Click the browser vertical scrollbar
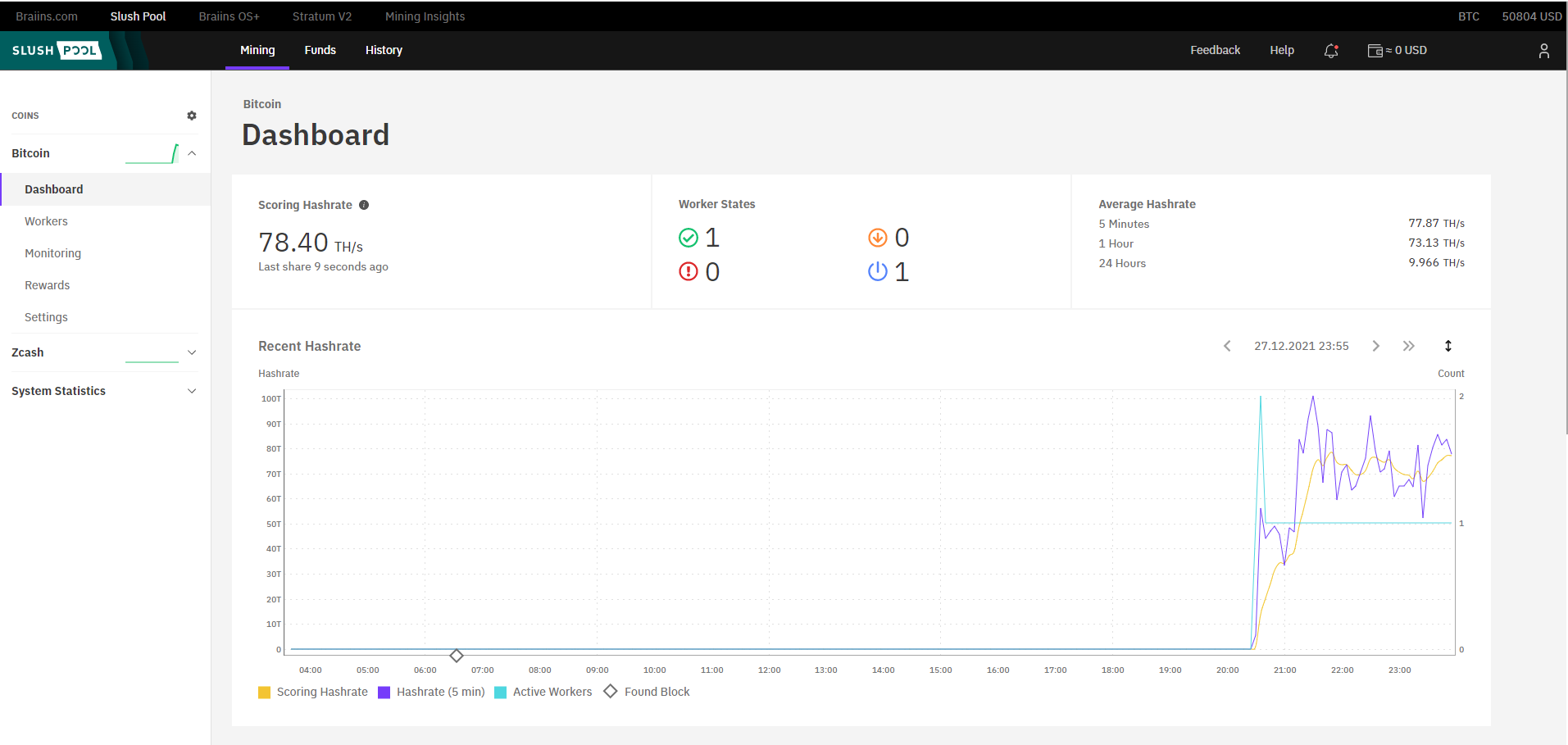Screen dimensions: 1568x745 pos(1566,217)
